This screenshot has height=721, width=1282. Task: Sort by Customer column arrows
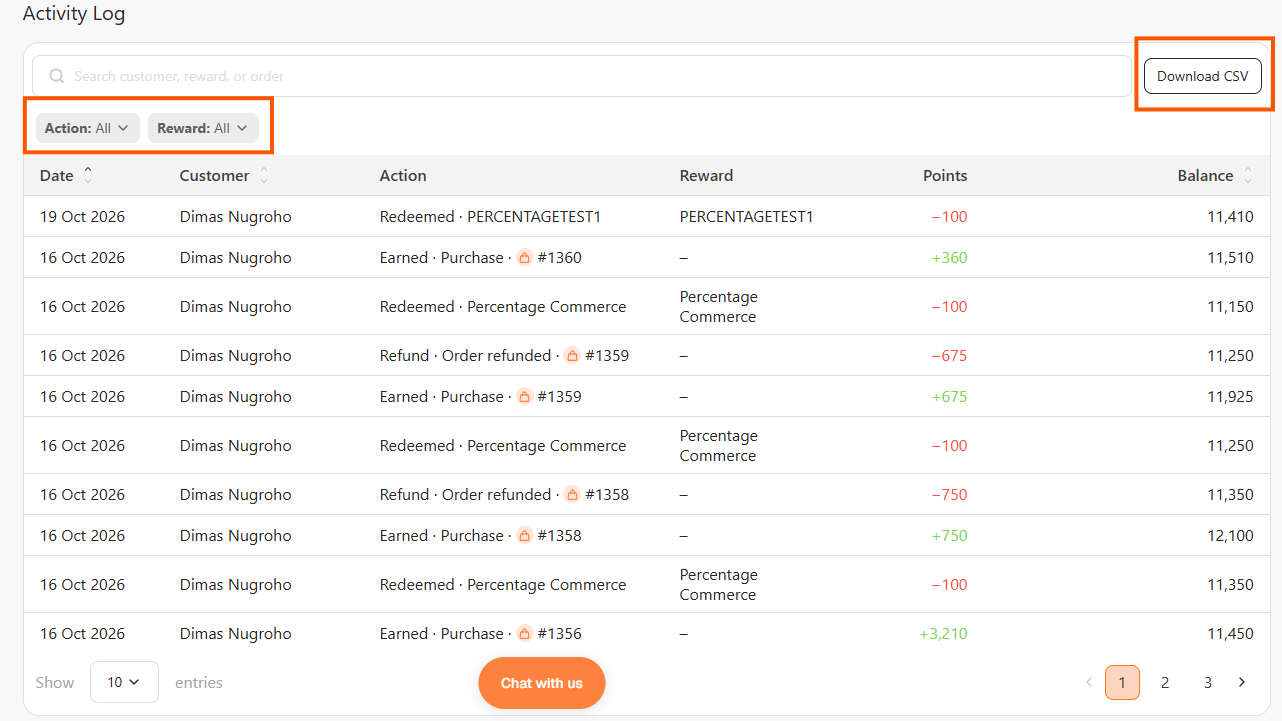point(264,175)
